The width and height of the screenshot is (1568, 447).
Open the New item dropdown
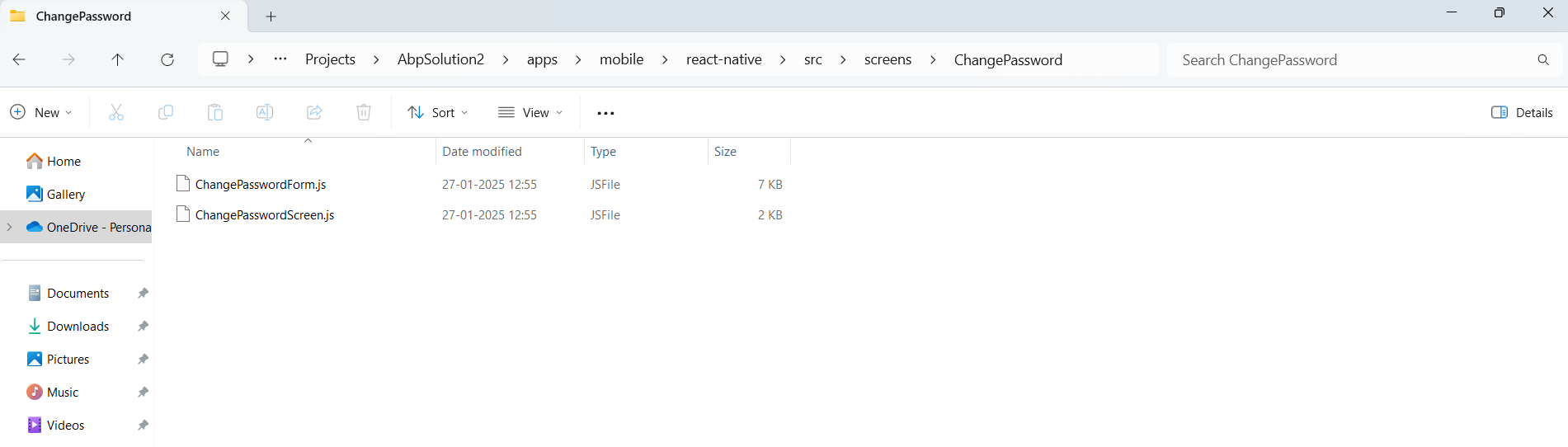point(41,113)
